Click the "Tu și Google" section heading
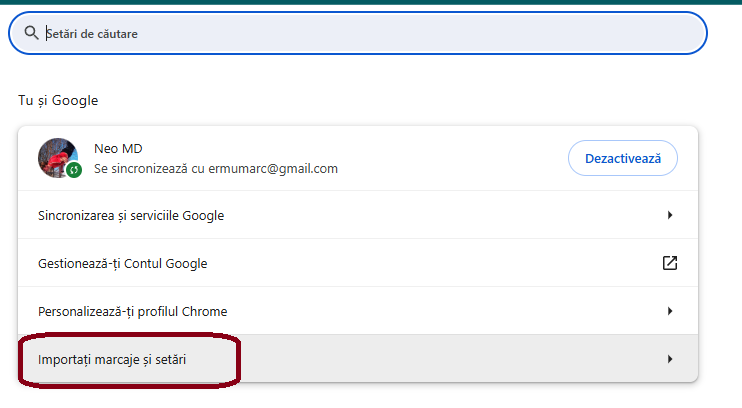This screenshot has height=408, width=742. point(58,100)
